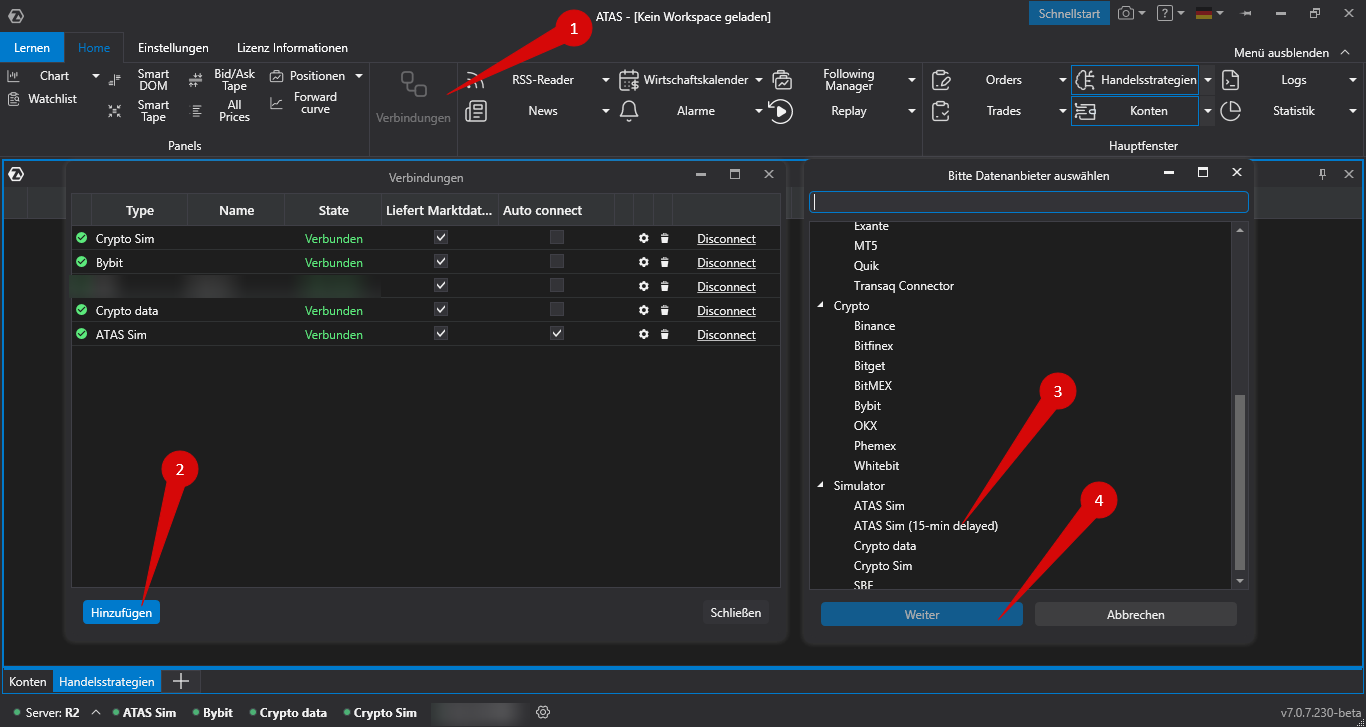This screenshot has height=727, width=1366.
Task: Collapse the Simulator provider group
Action: tap(822, 486)
